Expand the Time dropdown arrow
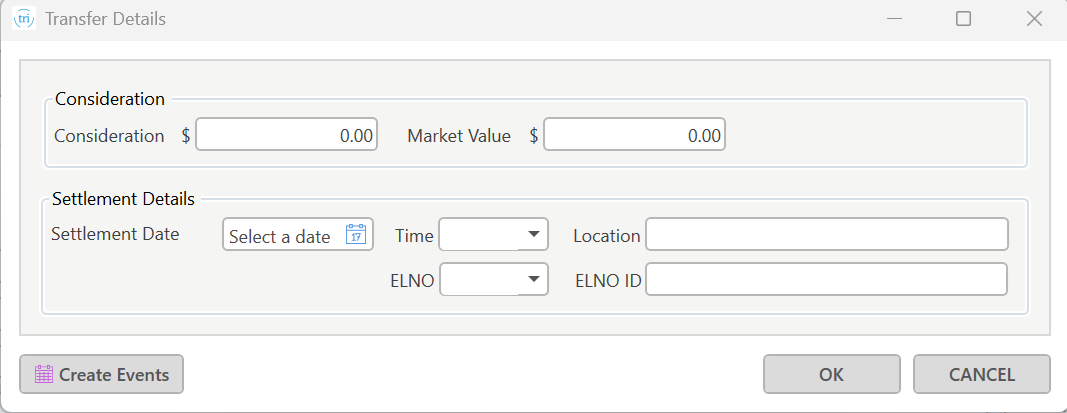The height and width of the screenshot is (413, 1067). tap(534, 235)
